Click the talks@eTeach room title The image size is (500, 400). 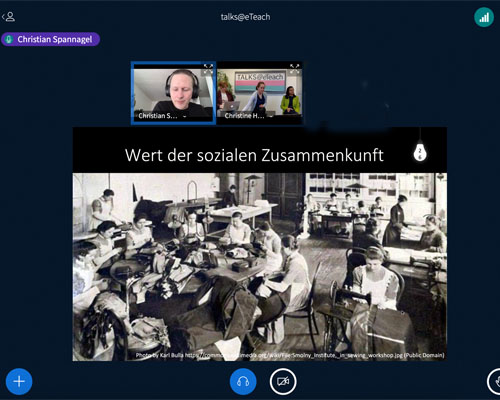245,17
